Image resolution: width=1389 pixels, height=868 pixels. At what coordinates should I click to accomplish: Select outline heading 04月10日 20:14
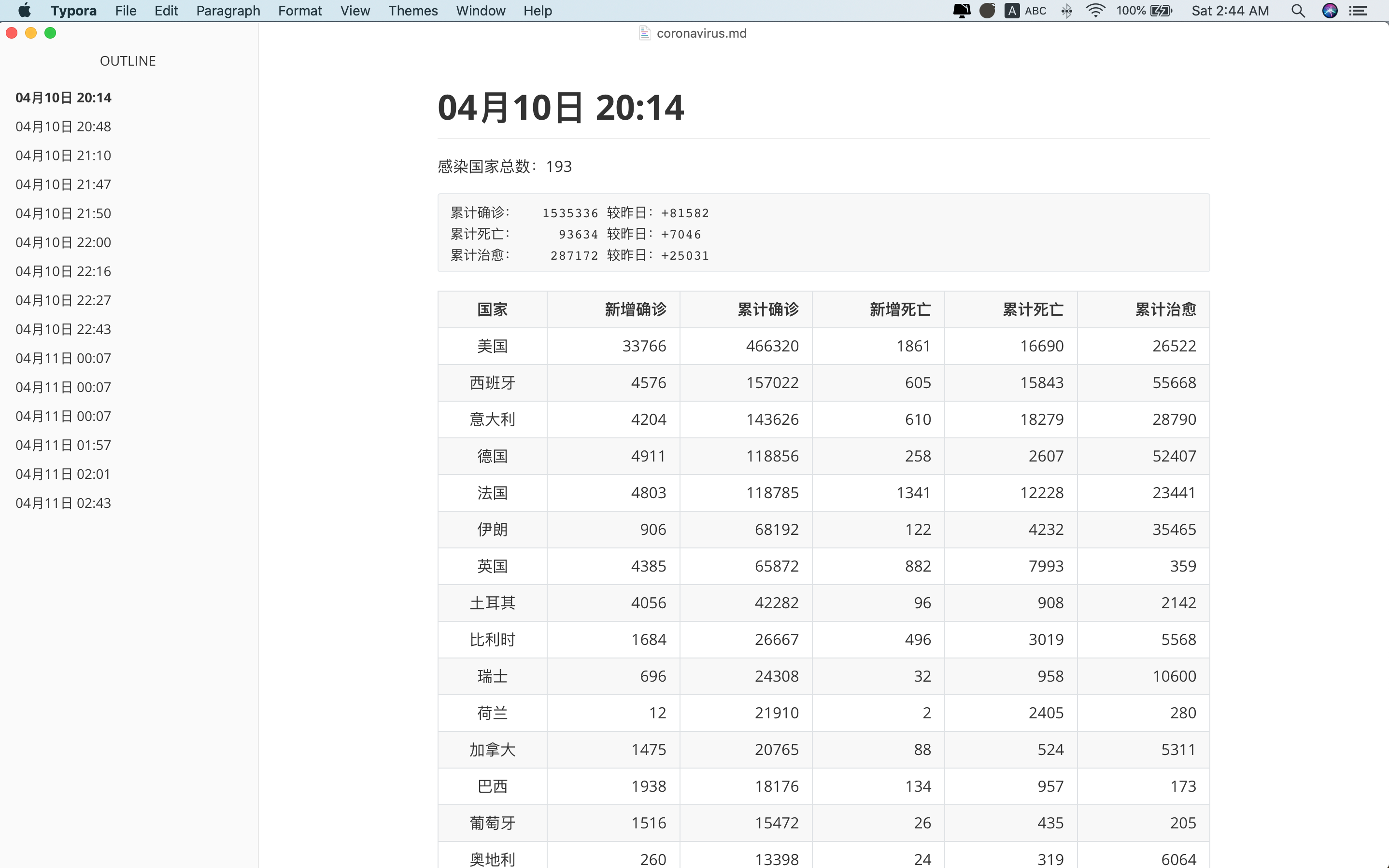click(63, 97)
